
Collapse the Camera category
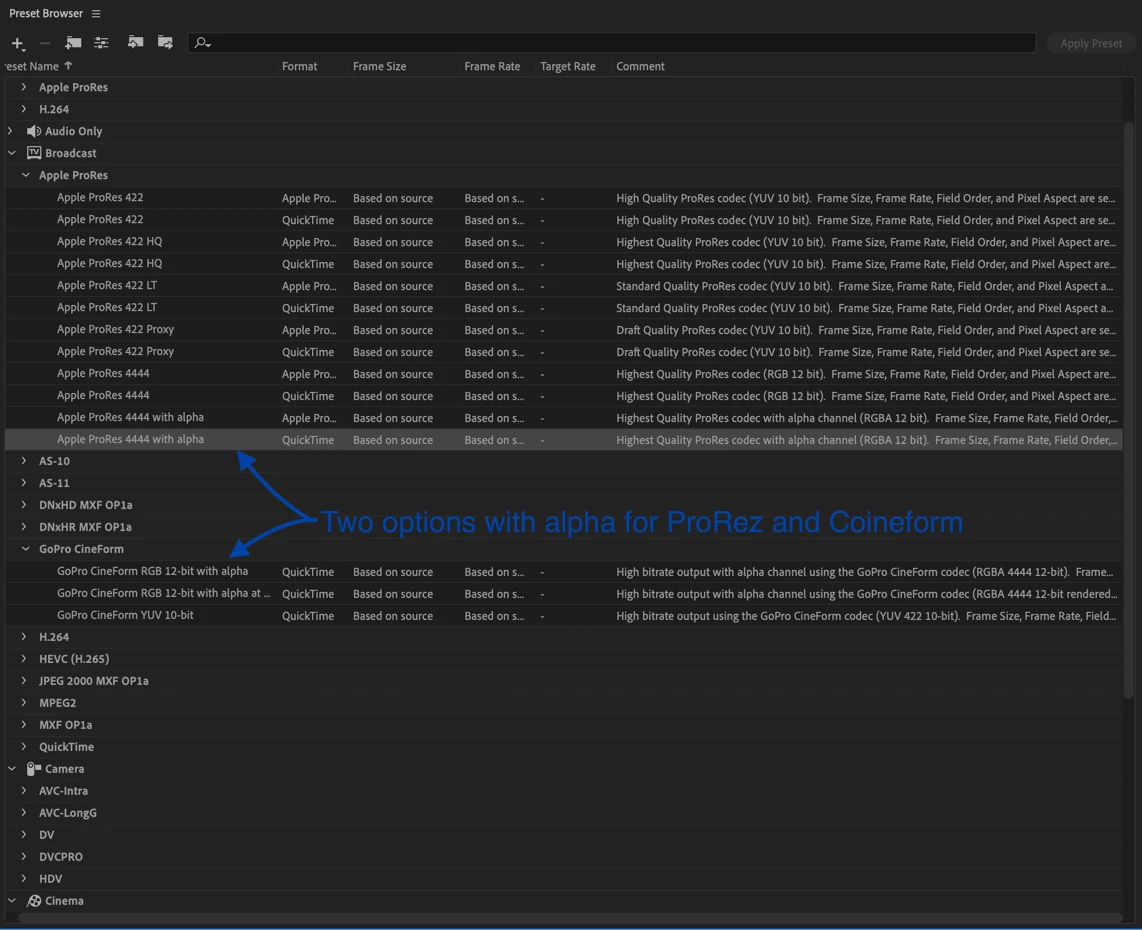pyautogui.click(x=12, y=768)
